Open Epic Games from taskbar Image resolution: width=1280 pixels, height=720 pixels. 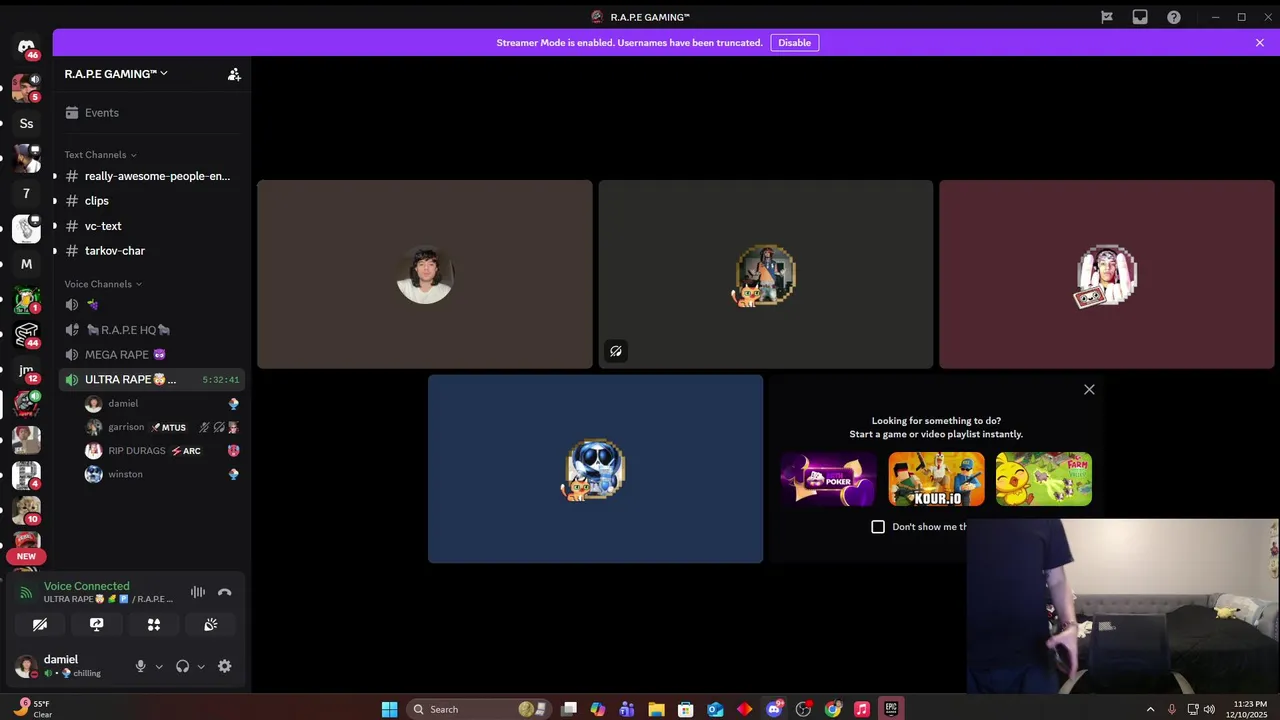[x=891, y=710]
